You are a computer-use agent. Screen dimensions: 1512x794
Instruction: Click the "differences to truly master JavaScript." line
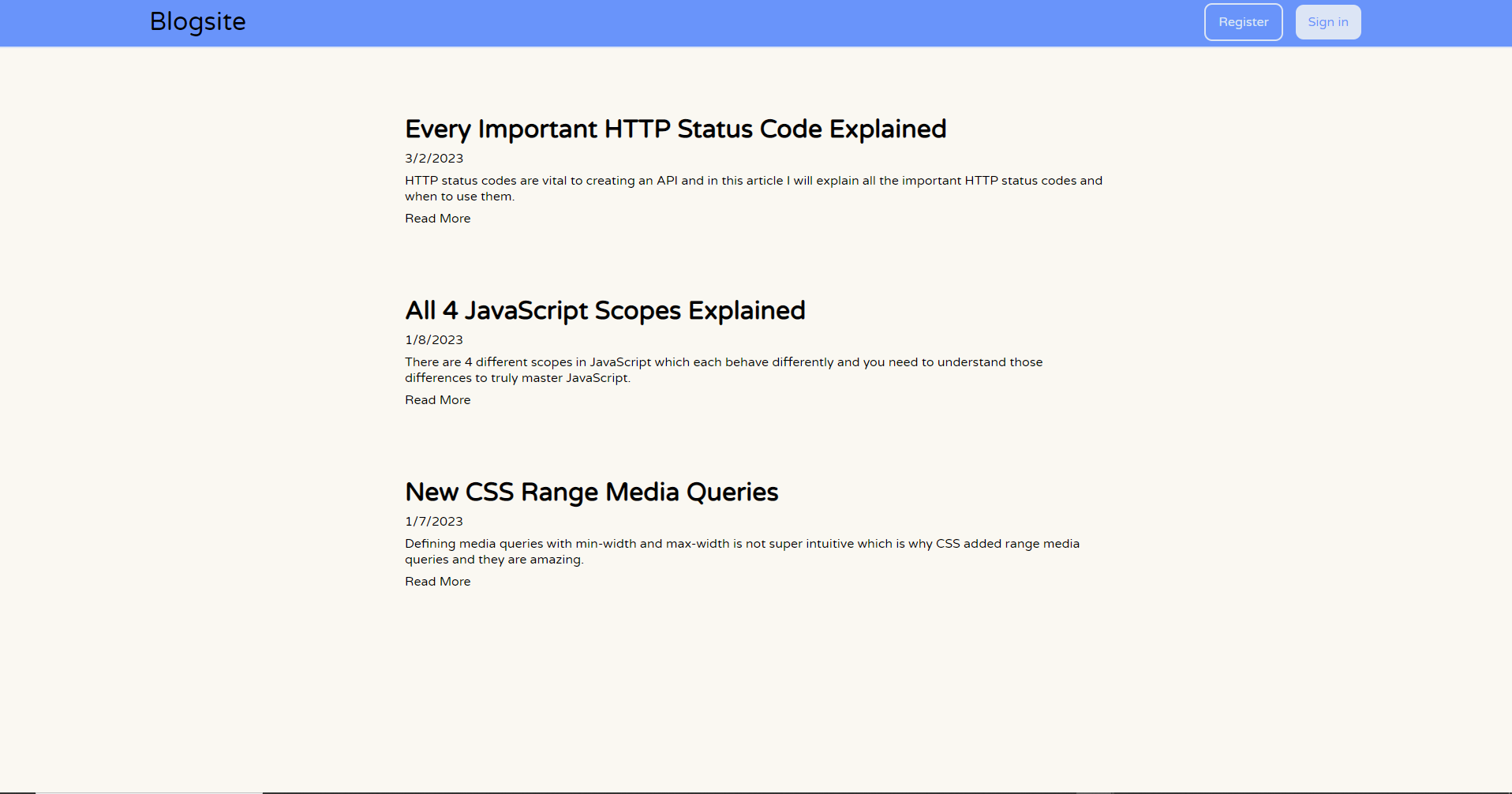[518, 378]
